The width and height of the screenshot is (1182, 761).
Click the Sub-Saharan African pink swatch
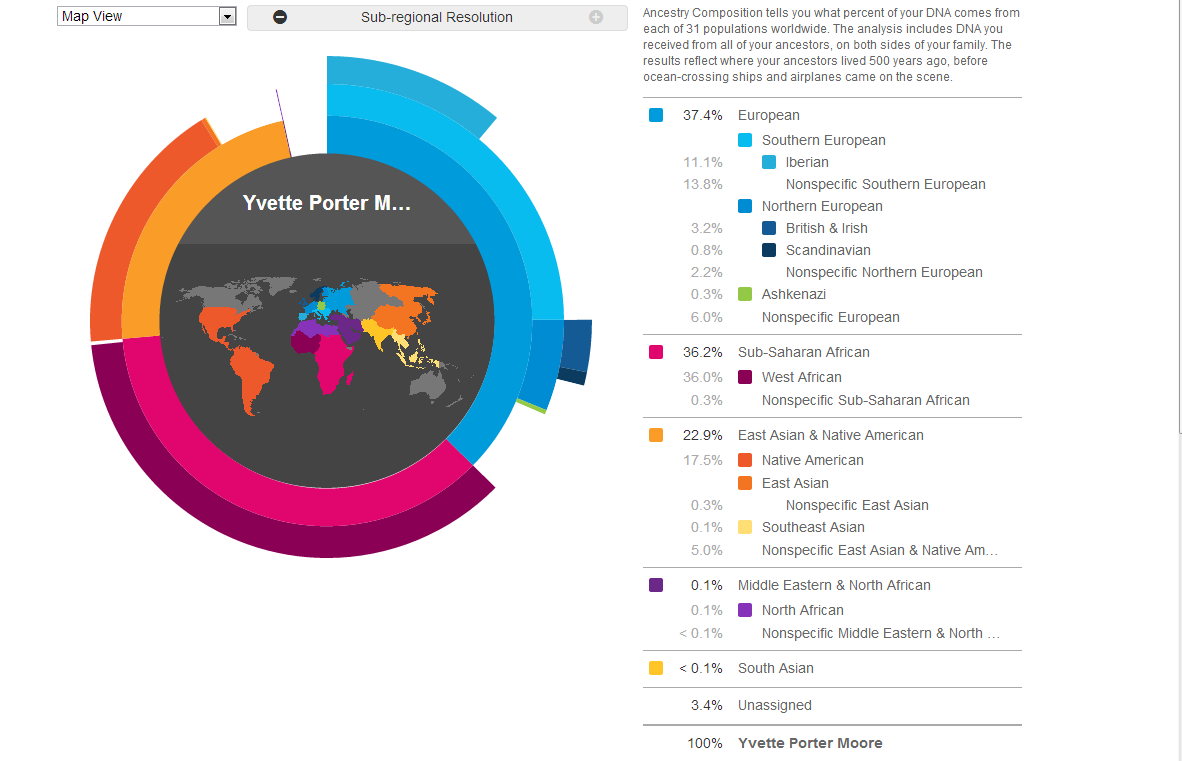click(656, 352)
